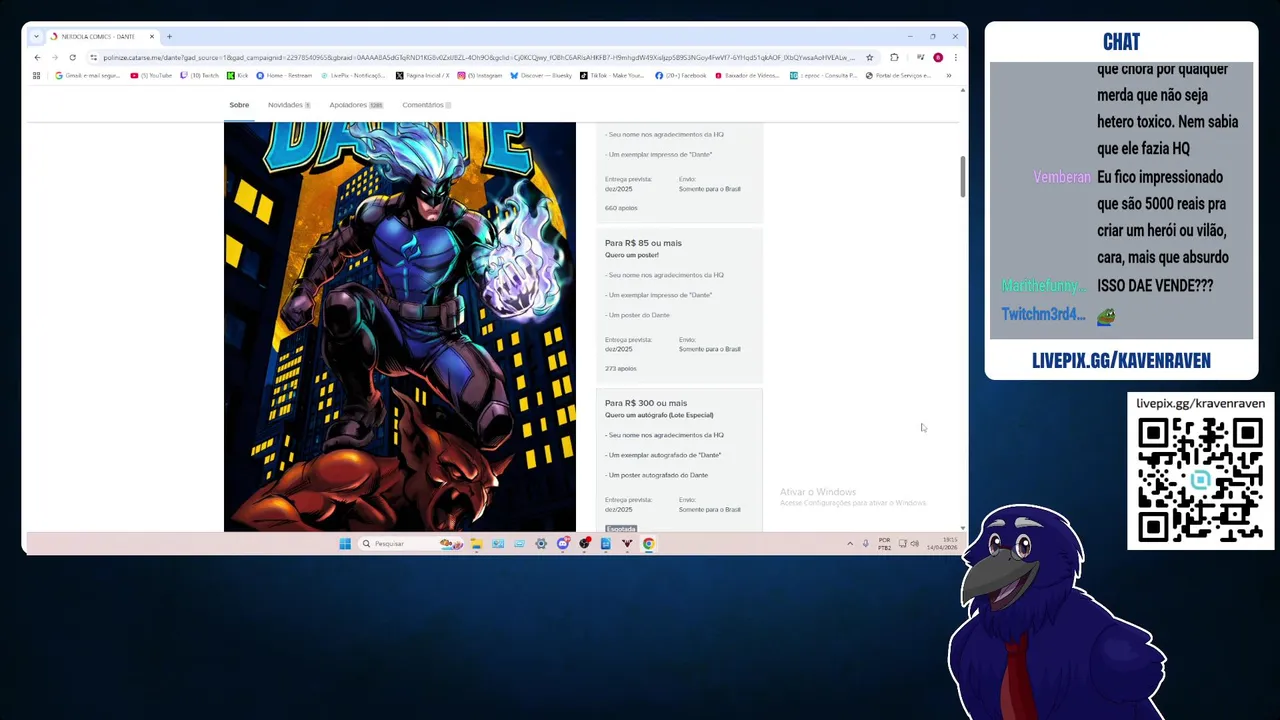The height and width of the screenshot is (720, 1280).
Task: Click the taskbar Pesquisar search box
Action: click(x=411, y=544)
